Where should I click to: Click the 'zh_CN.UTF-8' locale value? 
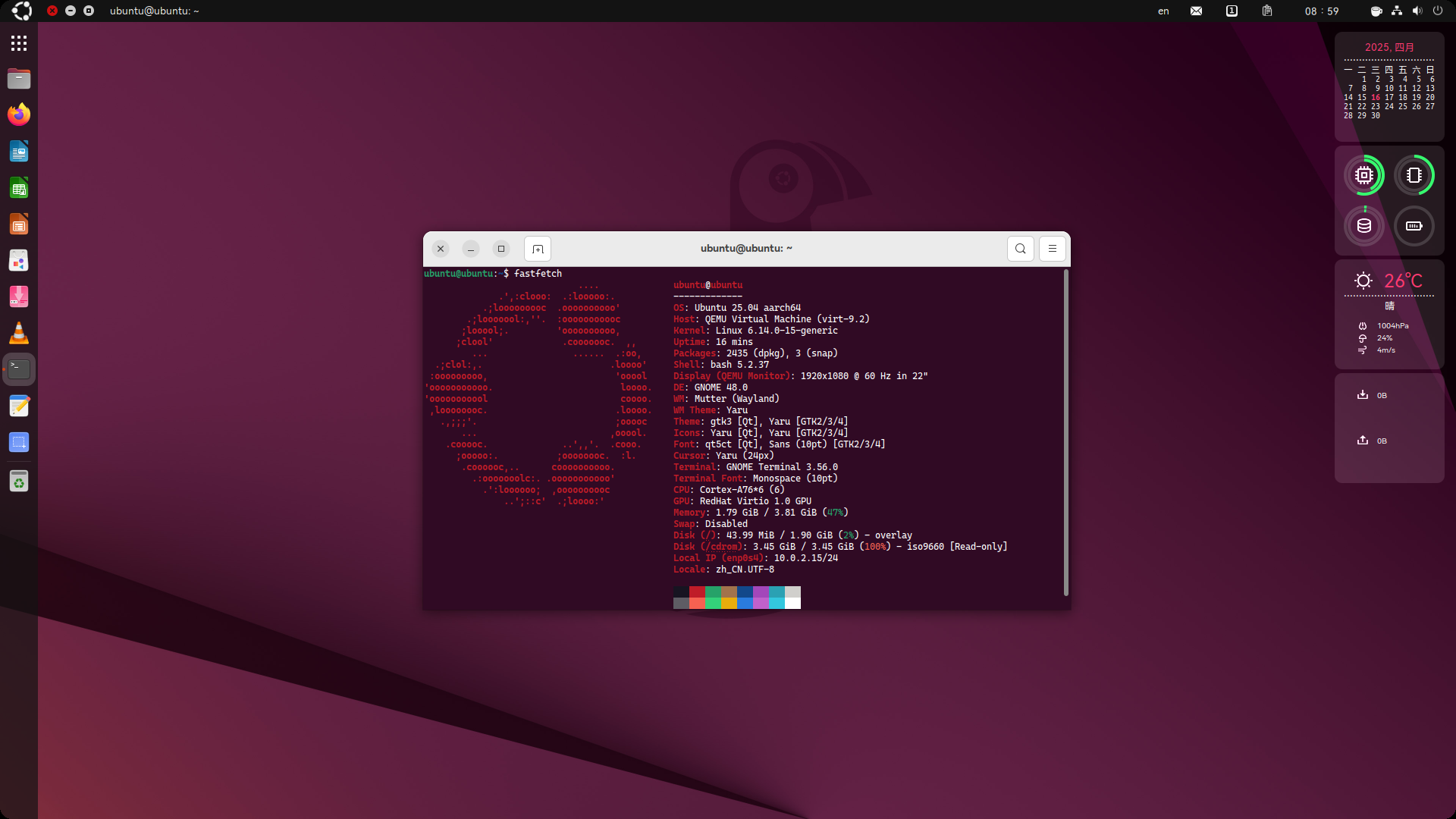tap(745, 570)
